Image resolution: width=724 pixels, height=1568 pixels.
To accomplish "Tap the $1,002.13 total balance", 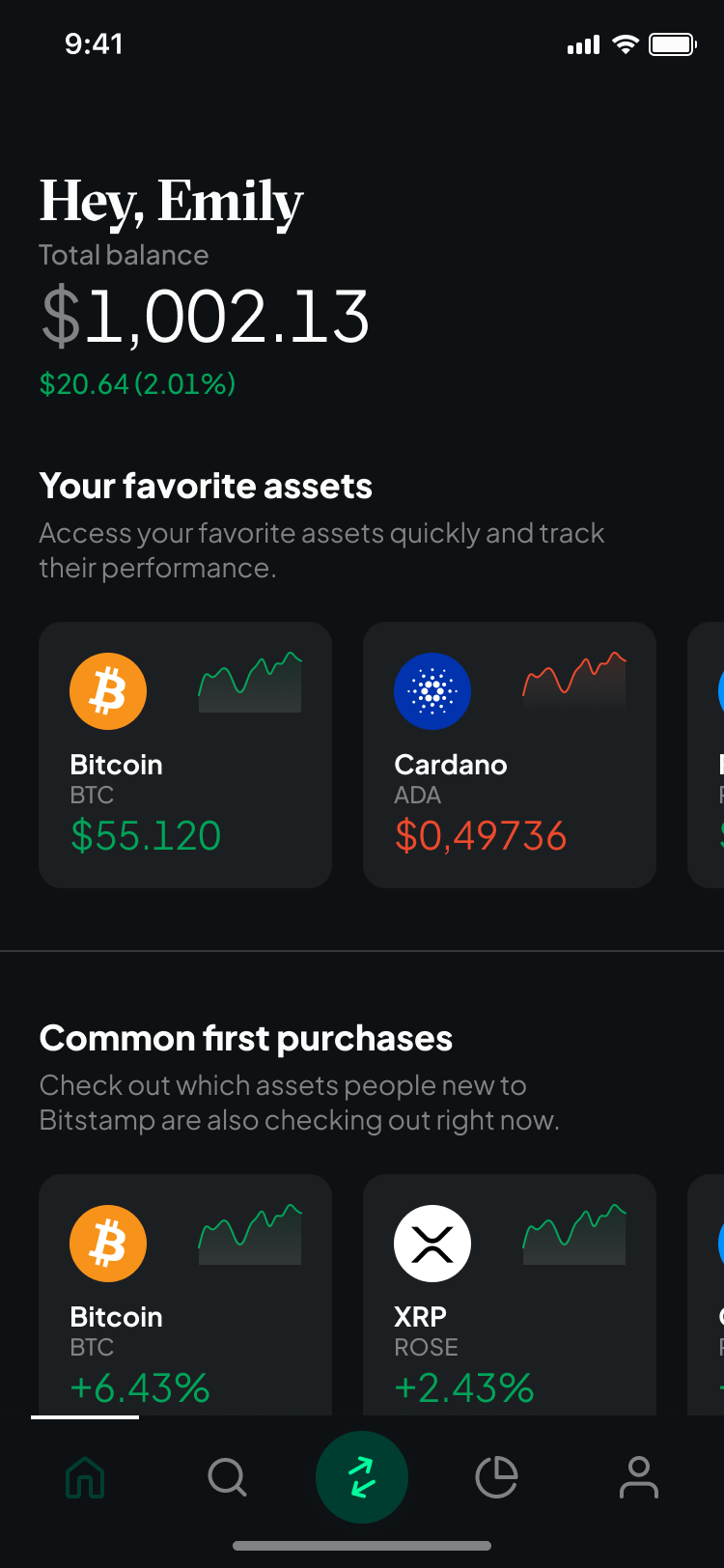I will coord(205,317).
